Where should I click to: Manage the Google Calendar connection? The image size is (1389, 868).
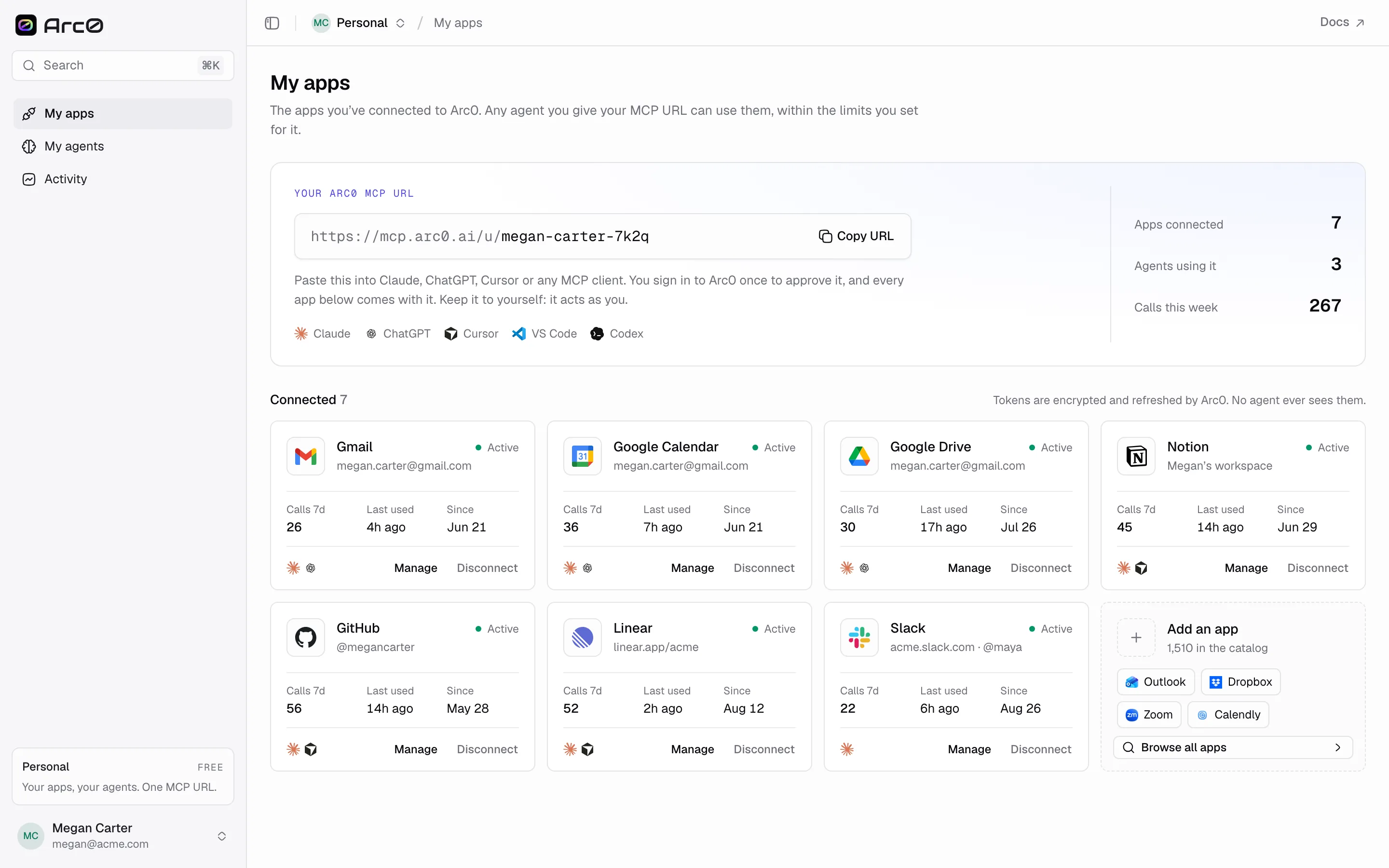[692, 569]
